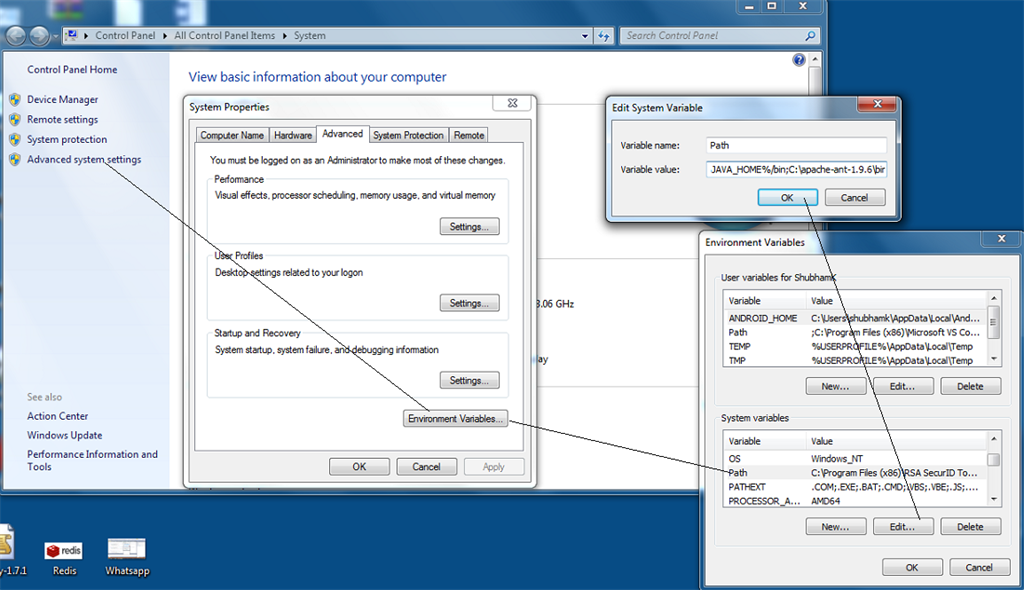
Task: Select TMP user variable row
Action: coord(854,361)
